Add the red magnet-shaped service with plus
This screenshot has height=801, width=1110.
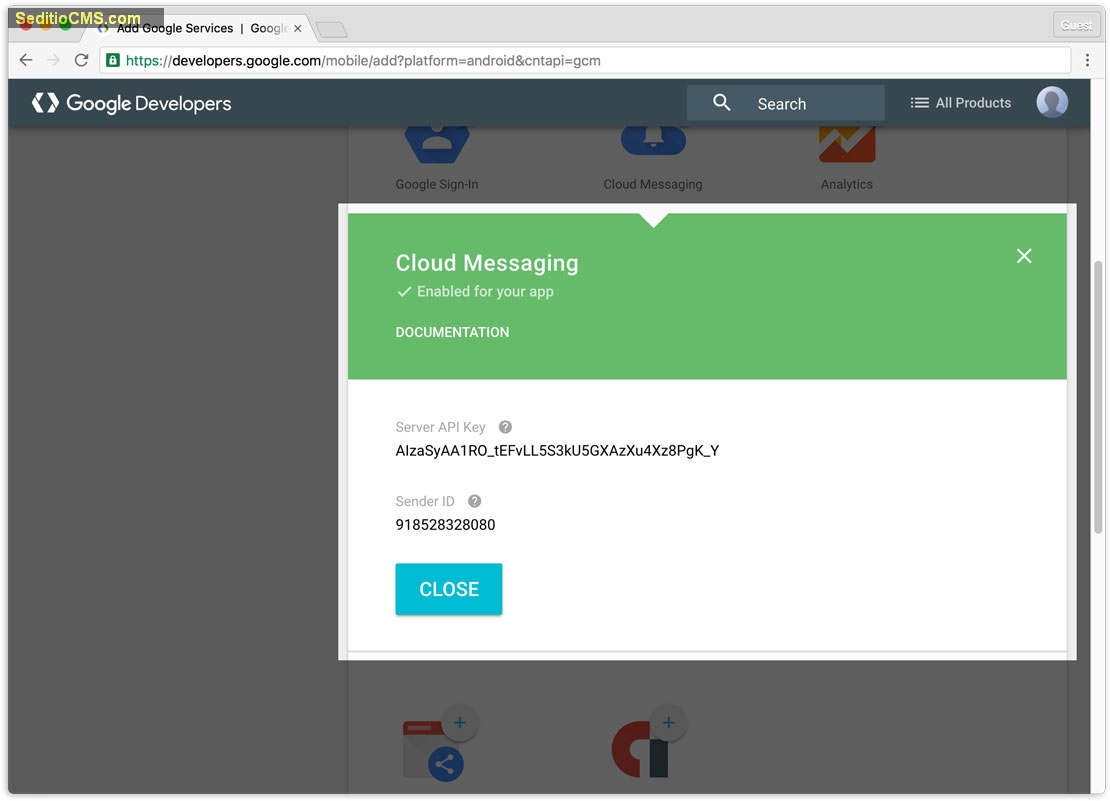pos(668,722)
